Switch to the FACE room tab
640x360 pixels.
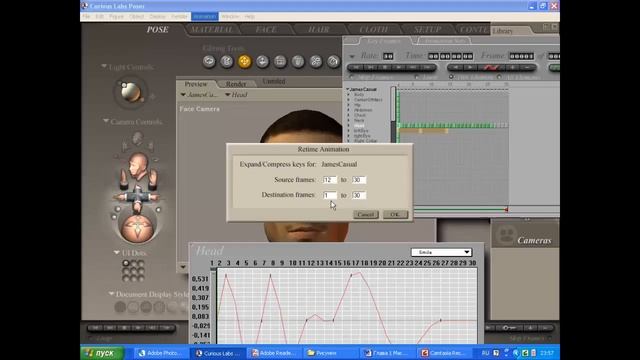click(266, 30)
